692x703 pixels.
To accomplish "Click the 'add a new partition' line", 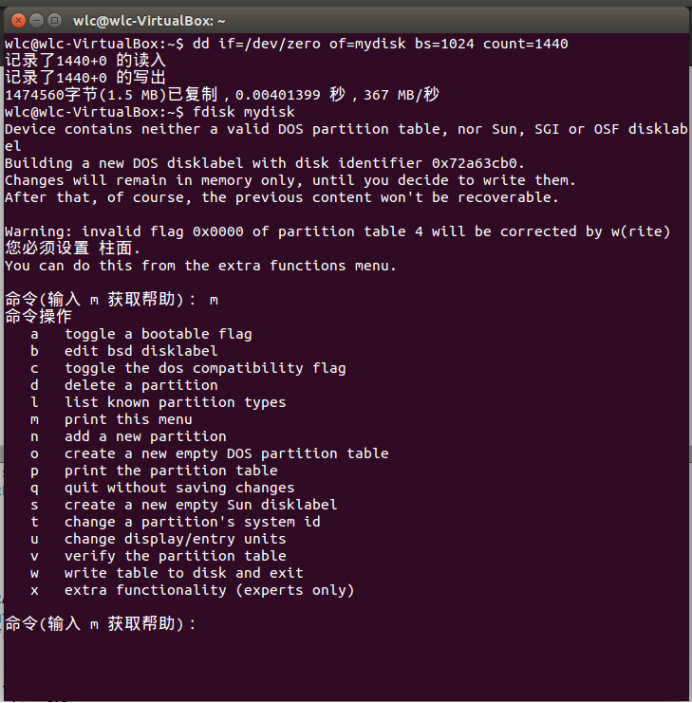I will coord(145,436).
